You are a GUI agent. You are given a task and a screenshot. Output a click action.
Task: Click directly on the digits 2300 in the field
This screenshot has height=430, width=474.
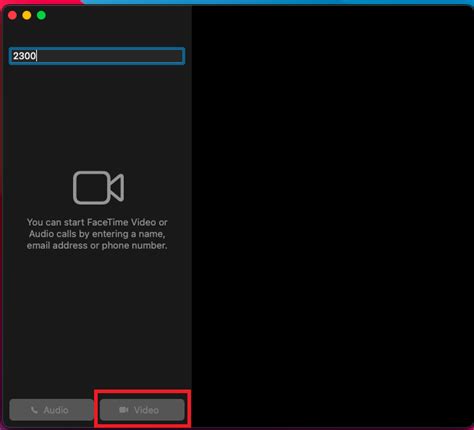(x=24, y=56)
